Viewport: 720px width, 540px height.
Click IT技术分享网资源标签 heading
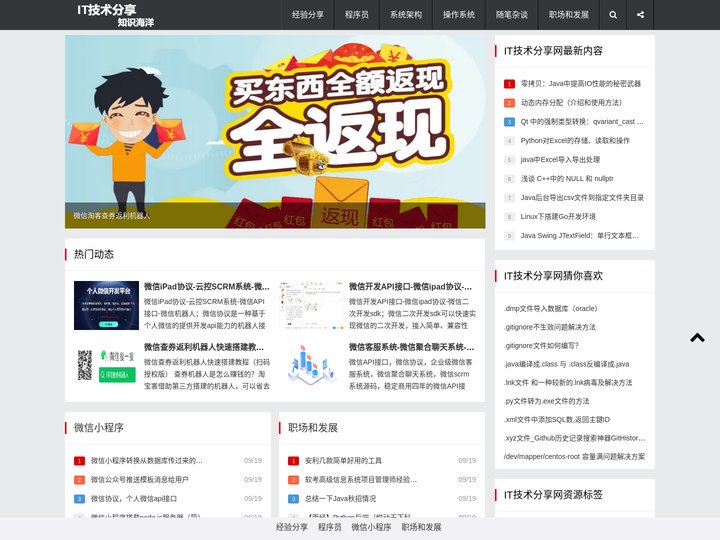point(553,495)
